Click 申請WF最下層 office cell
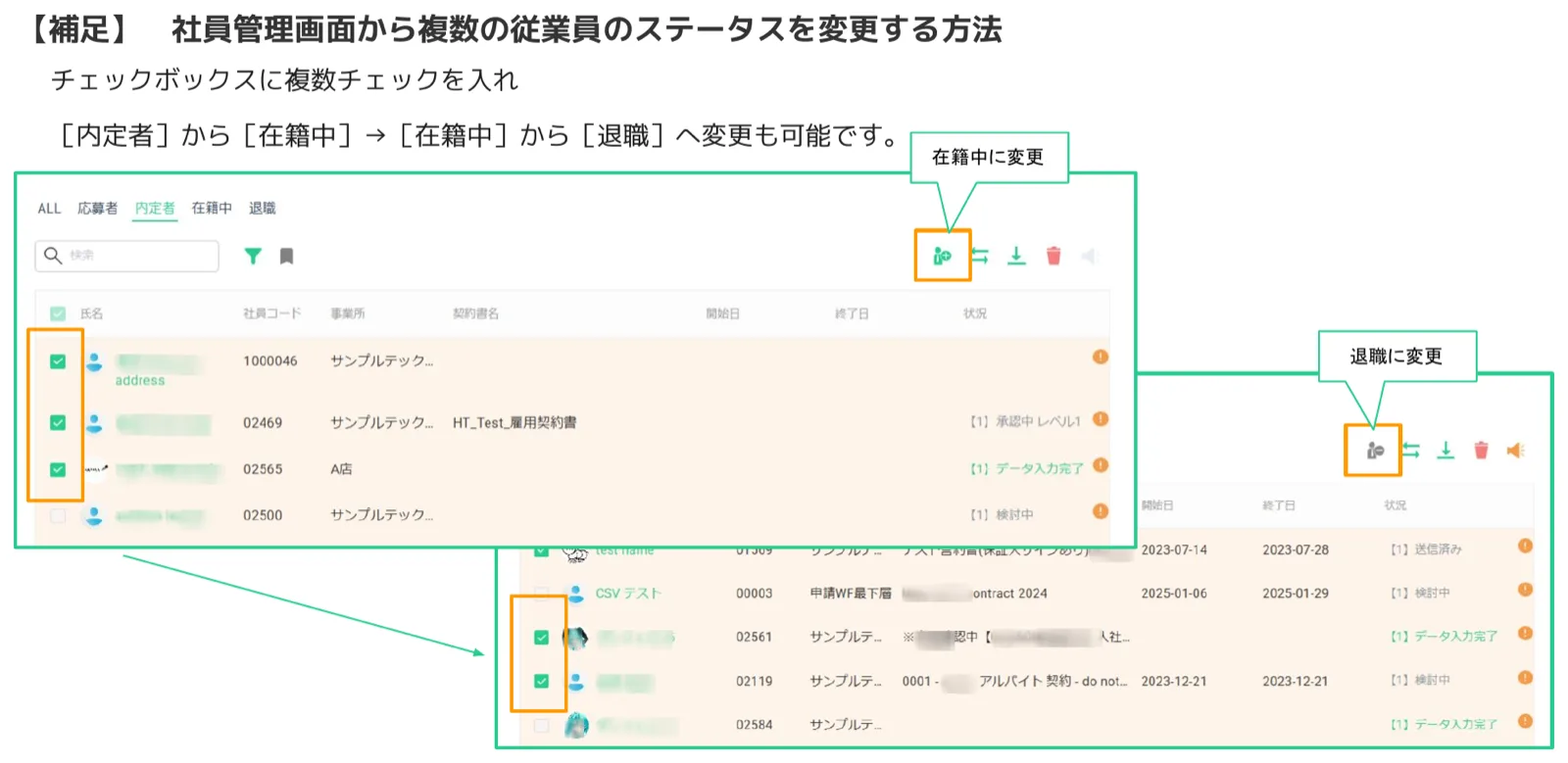Screen dimensions: 1568x763 (851, 594)
